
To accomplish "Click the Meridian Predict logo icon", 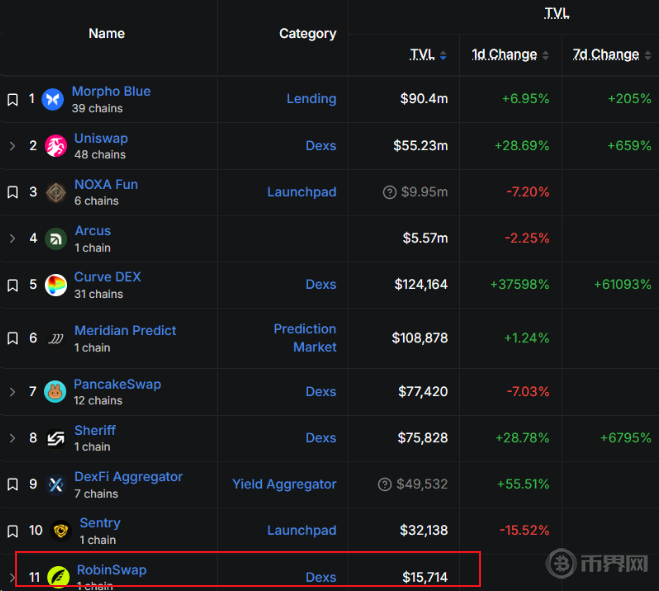I will 56,338.
